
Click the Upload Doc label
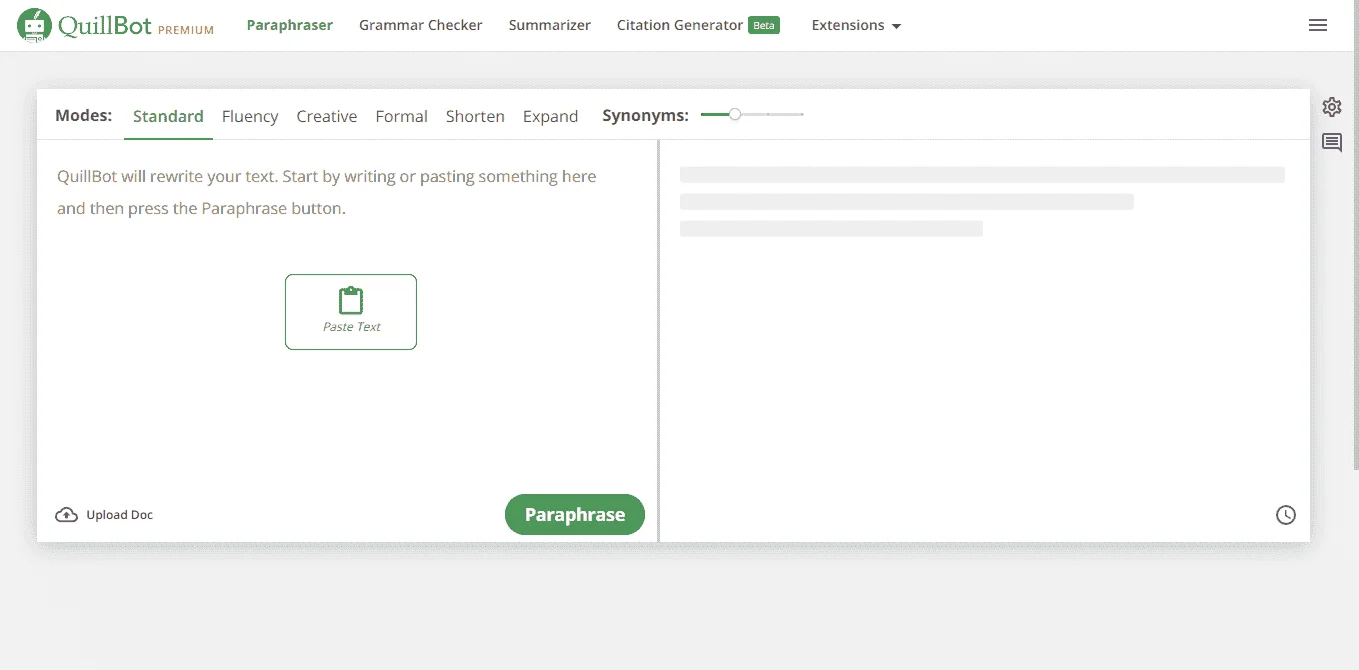pos(120,515)
